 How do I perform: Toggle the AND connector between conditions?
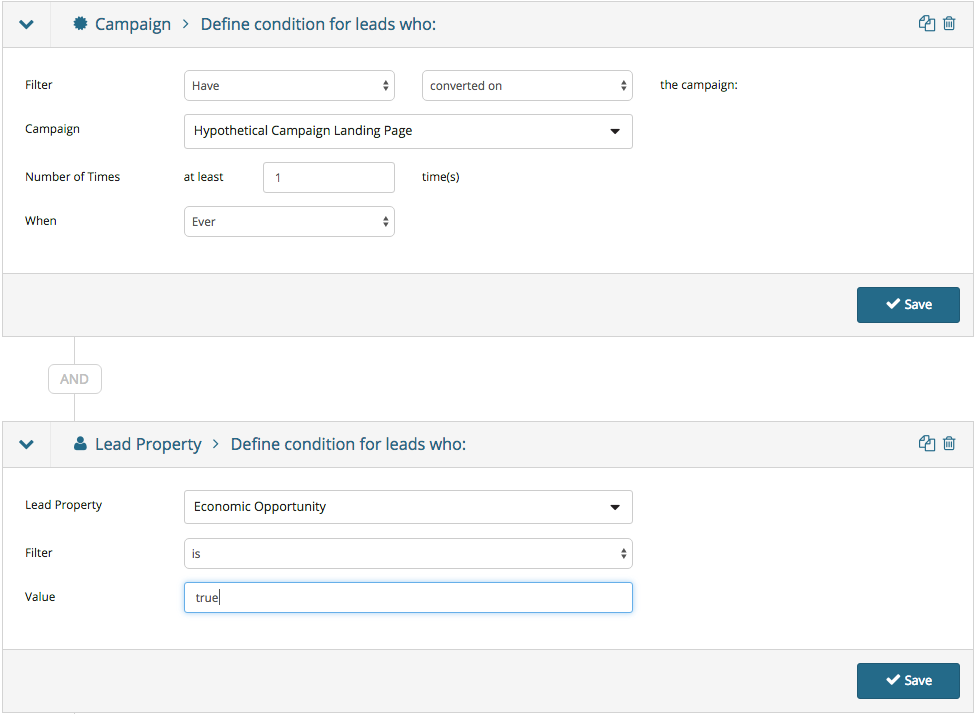click(75, 379)
